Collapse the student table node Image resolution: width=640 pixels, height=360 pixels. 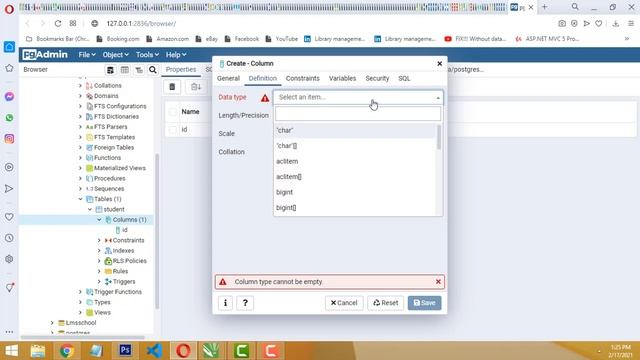coord(90,209)
